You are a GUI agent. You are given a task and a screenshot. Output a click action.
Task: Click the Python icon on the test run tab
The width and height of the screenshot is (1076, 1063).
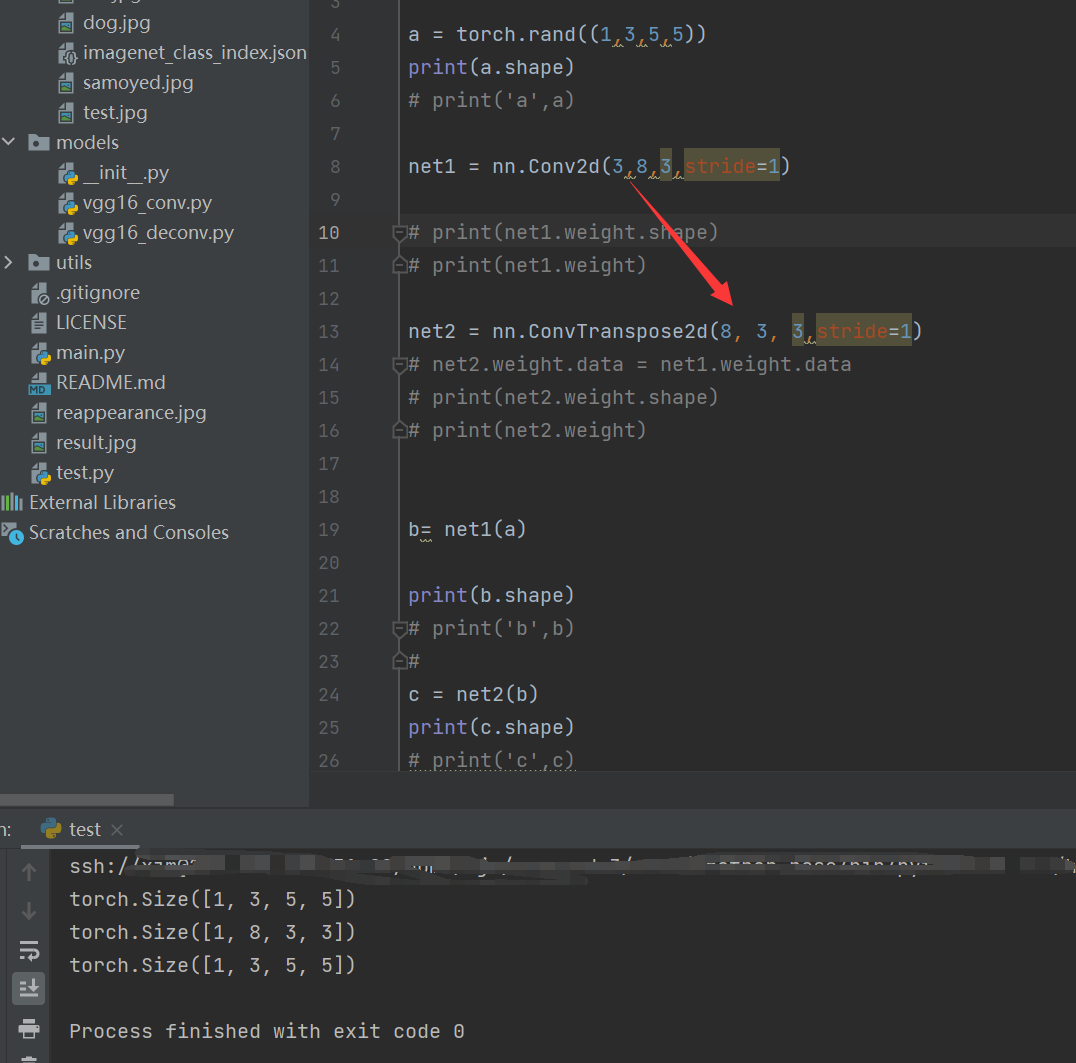pyautogui.click(x=51, y=829)
